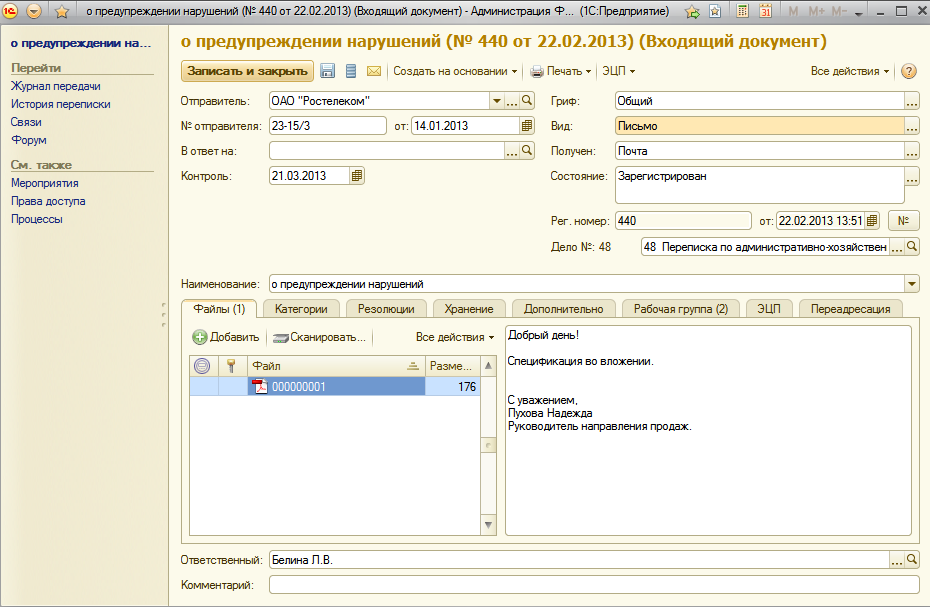Open Все действия menu in Files tab
Image resolution: width=931 pixels, height=607 pixels.
click(x=455, y=337)
